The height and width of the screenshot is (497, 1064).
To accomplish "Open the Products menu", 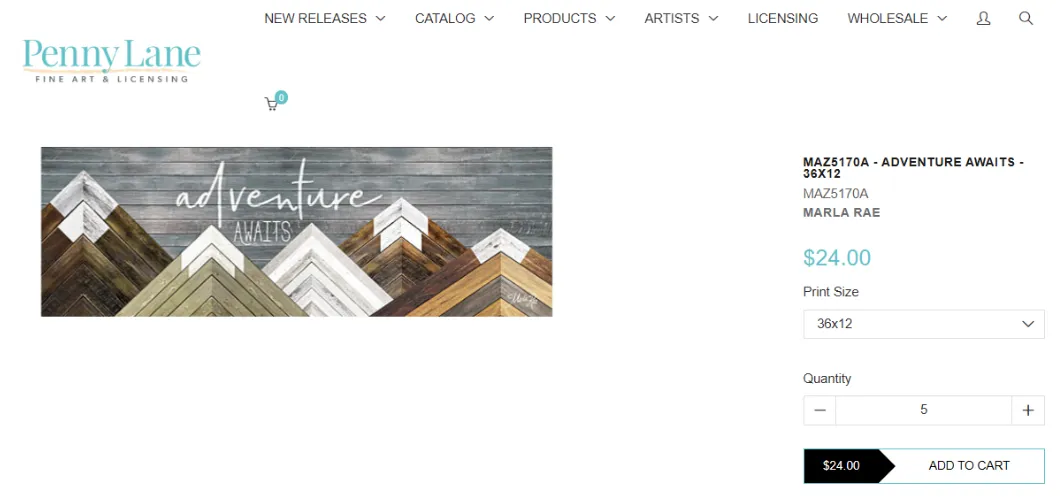I will (x=569, y=18).
